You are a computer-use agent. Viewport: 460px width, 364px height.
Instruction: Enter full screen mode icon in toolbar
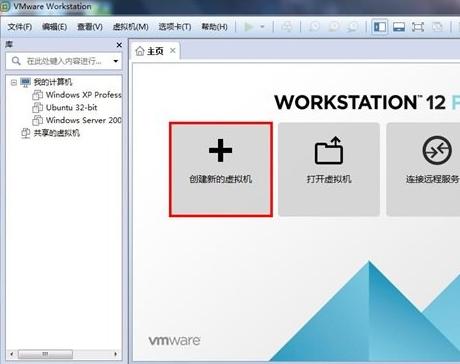tap(418, 27)
